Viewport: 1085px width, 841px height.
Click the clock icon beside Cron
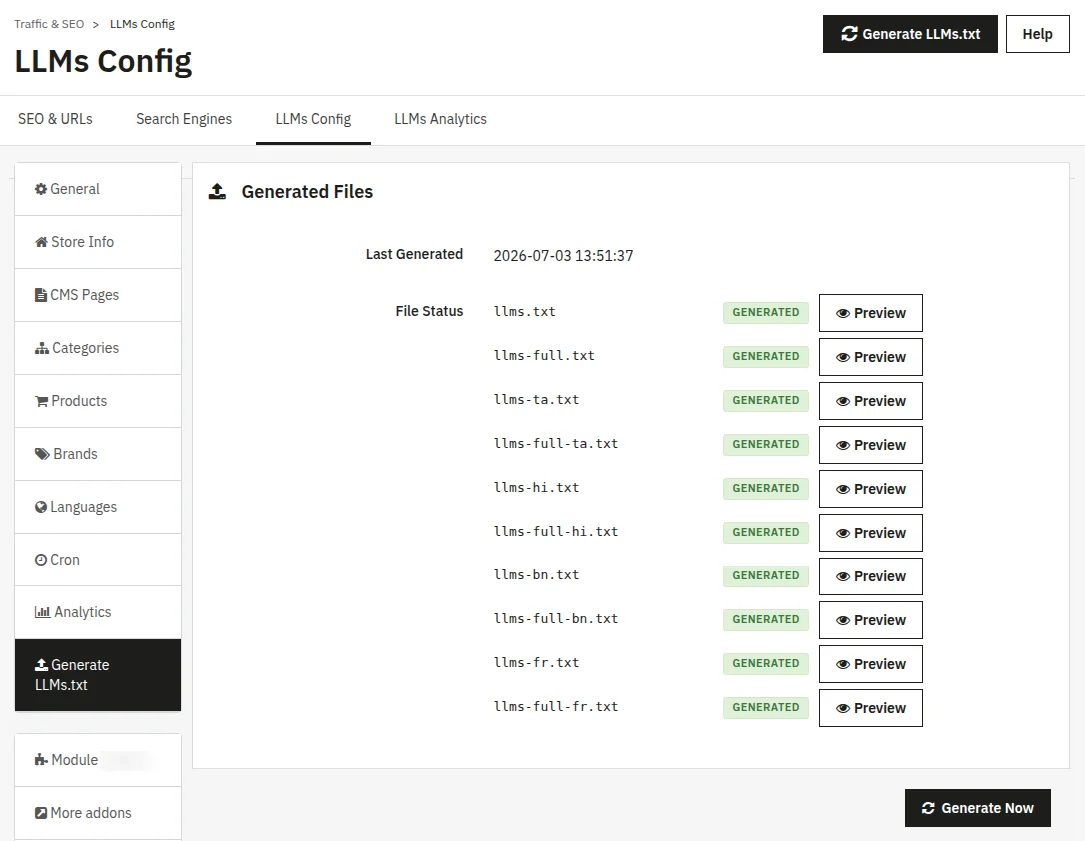(41, 560)
